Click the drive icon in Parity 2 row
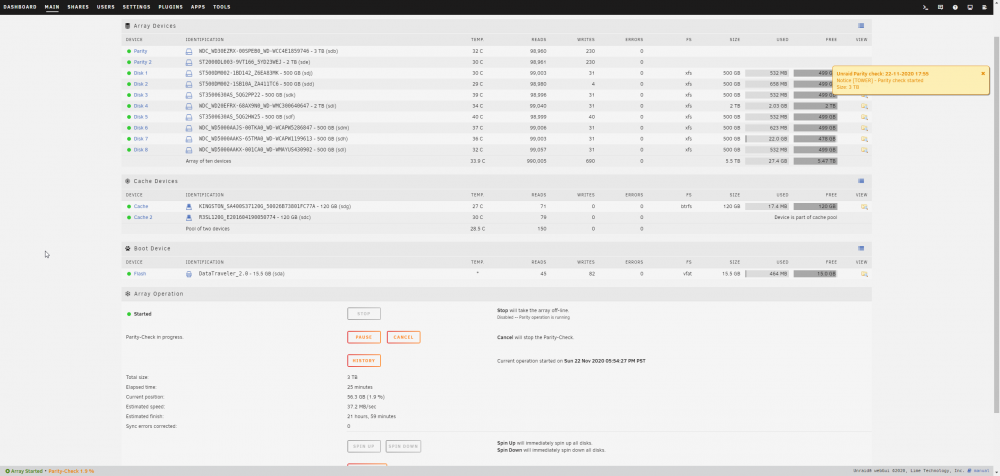Image resolution: width=1000 pixels, height=476 pixels. (189, 62)
